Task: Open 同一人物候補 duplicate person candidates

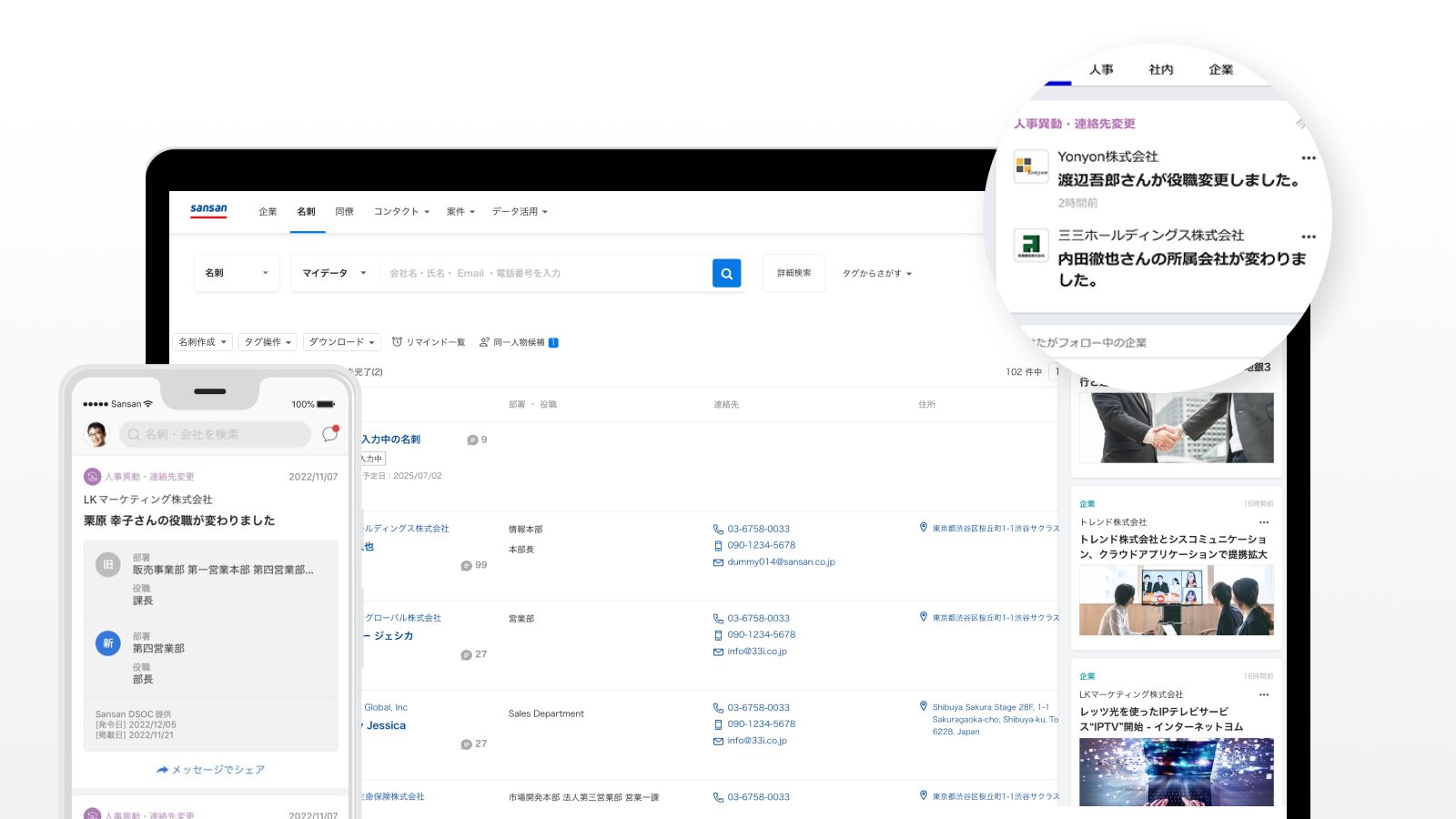Action: pyautogui.click(x=519, y=342)
